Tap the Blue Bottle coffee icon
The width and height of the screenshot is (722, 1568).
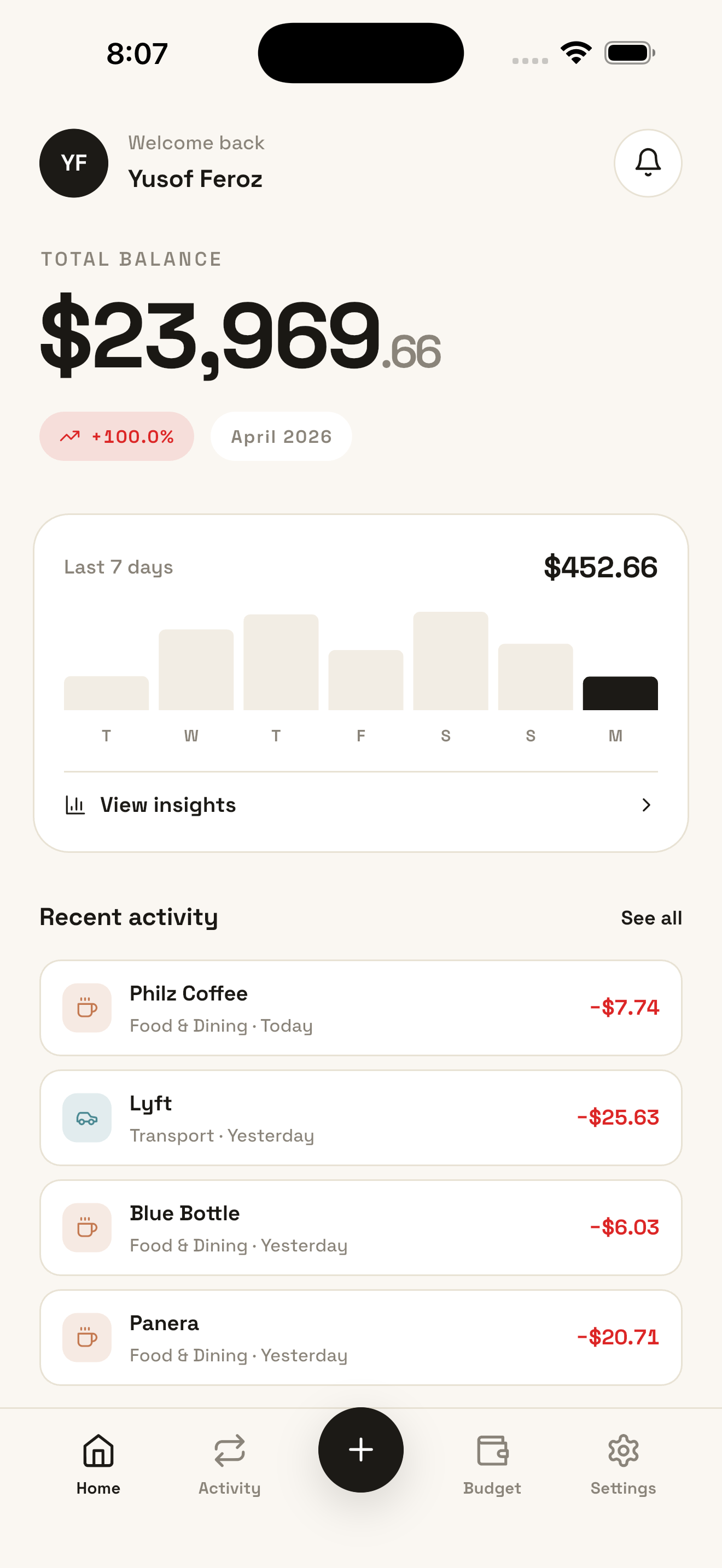[87, 1227]
